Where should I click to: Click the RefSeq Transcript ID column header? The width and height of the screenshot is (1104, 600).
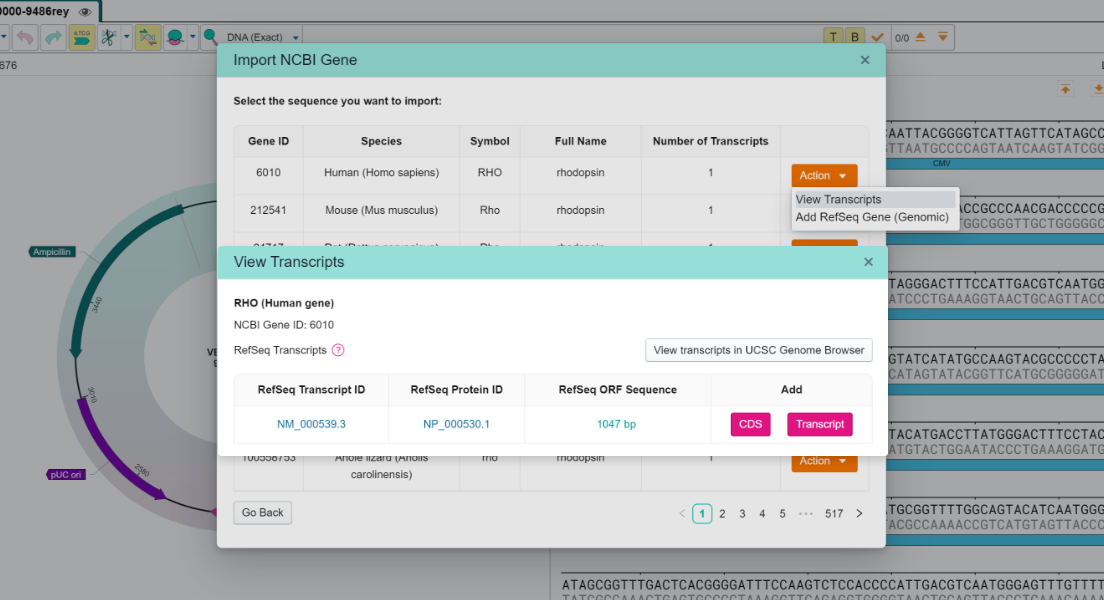coord(311,389)
